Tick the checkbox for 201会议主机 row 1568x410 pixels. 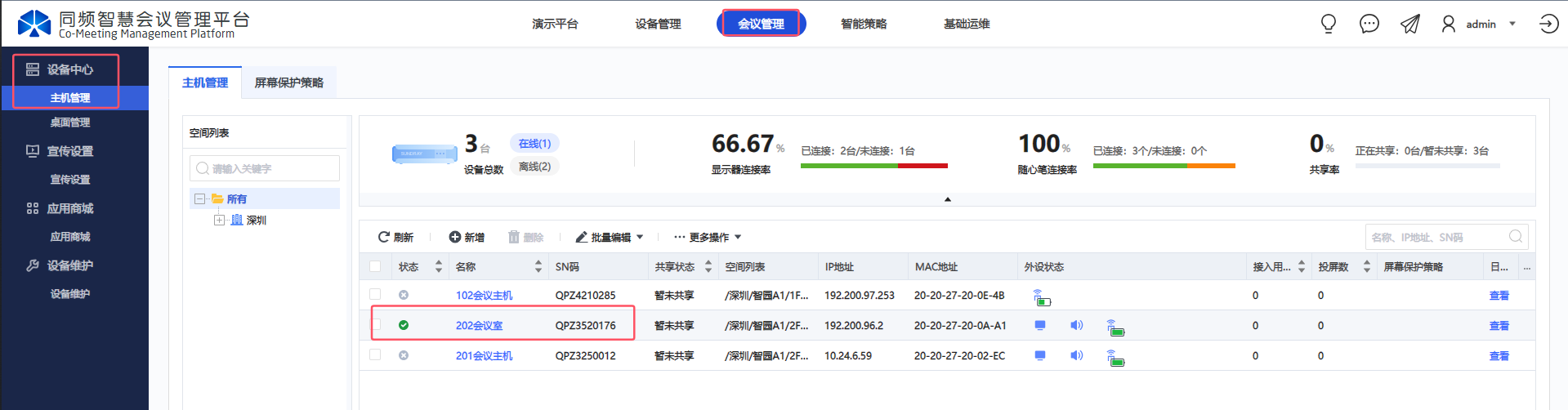pos(375,354)
